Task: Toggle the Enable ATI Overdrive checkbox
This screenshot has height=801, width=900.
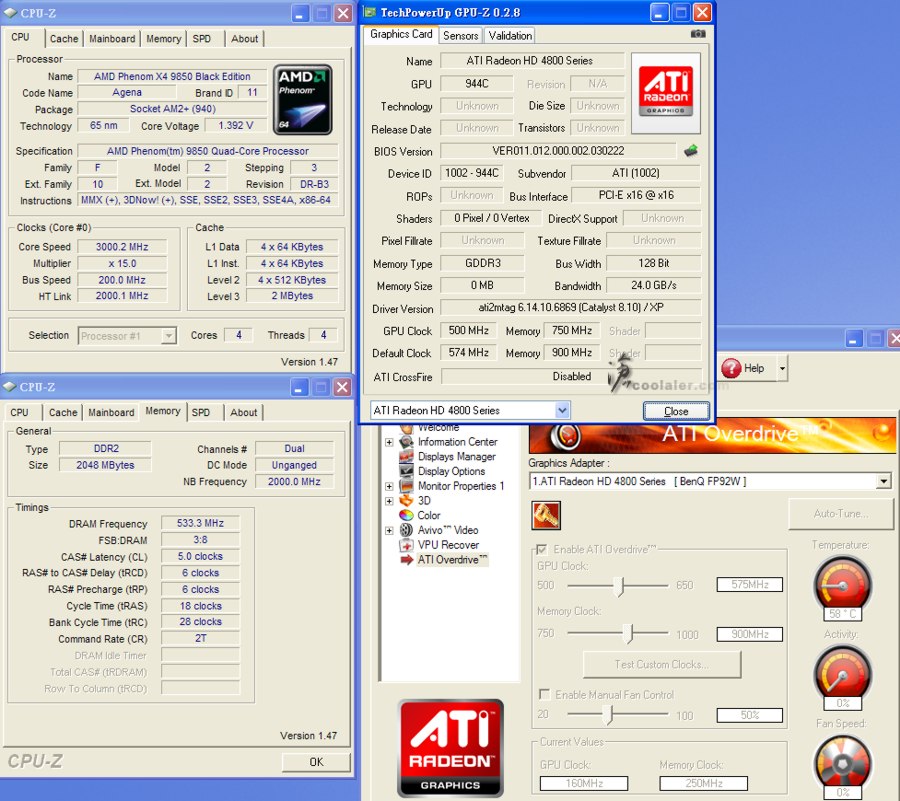Action: (541, 550)
